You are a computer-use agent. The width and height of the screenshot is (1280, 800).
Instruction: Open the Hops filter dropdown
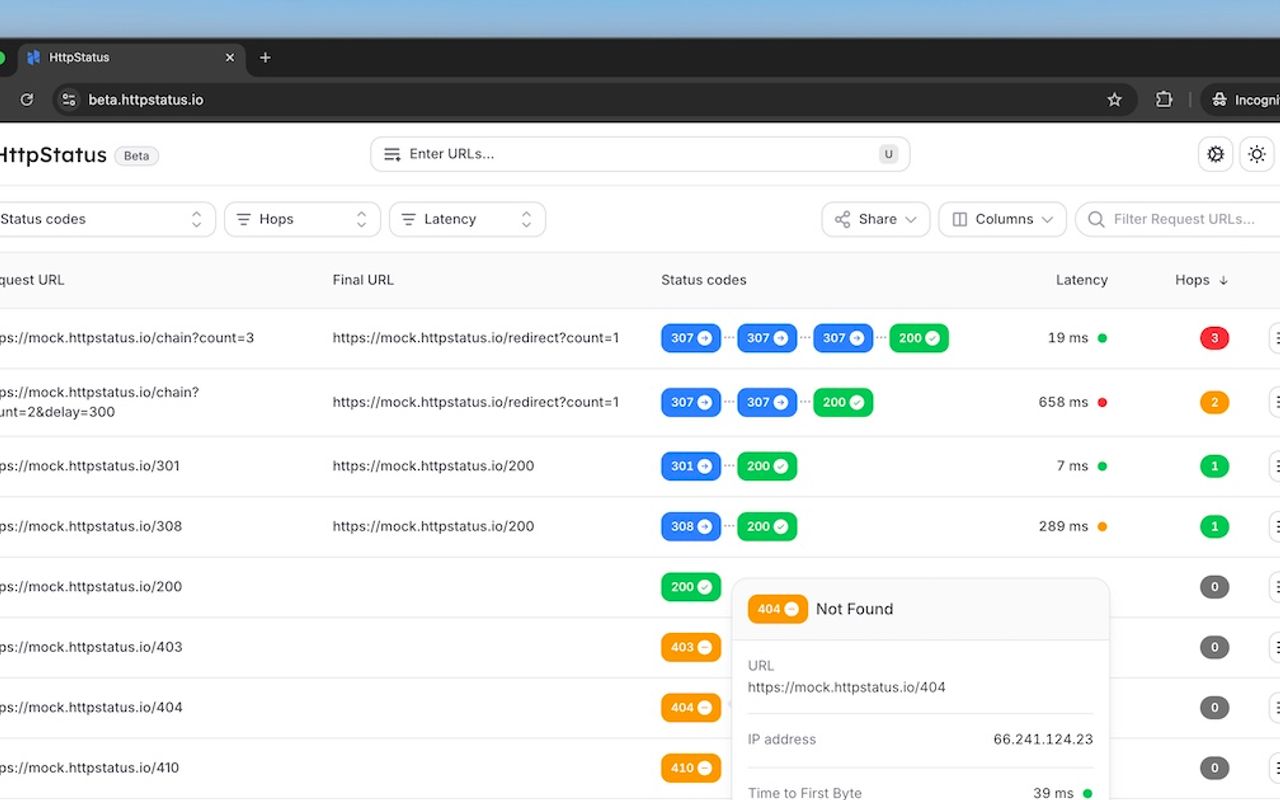click(302, 219)
